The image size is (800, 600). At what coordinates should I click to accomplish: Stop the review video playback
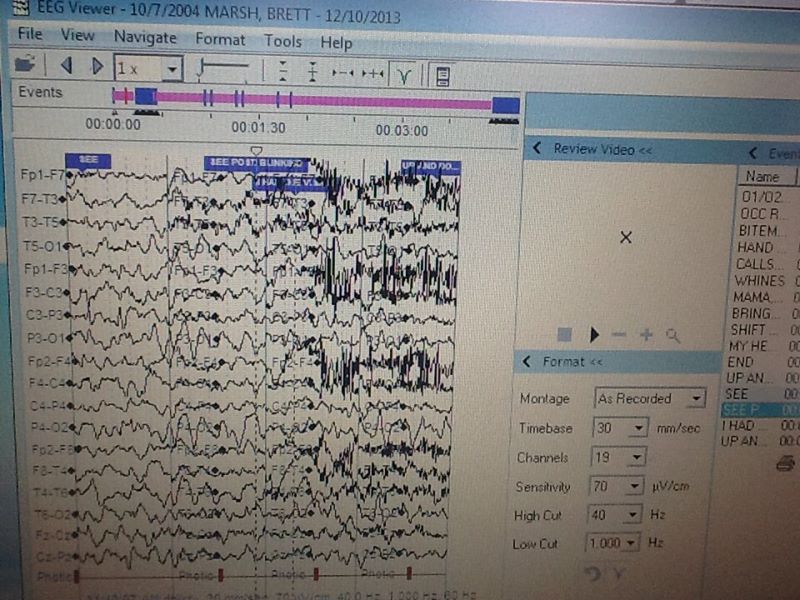[563, 335]
